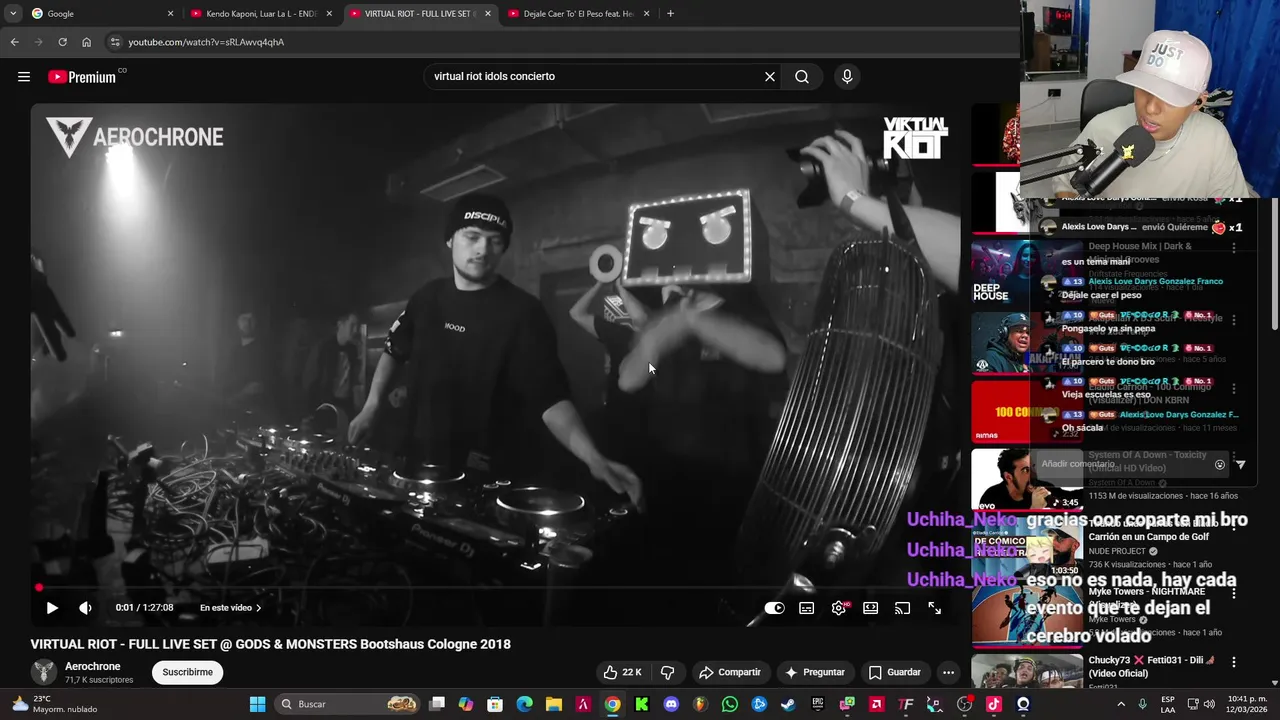The image size is (1280, 720).
Task: Open Epic Games launcher from taskbar
Action: [x=818, y=704]
